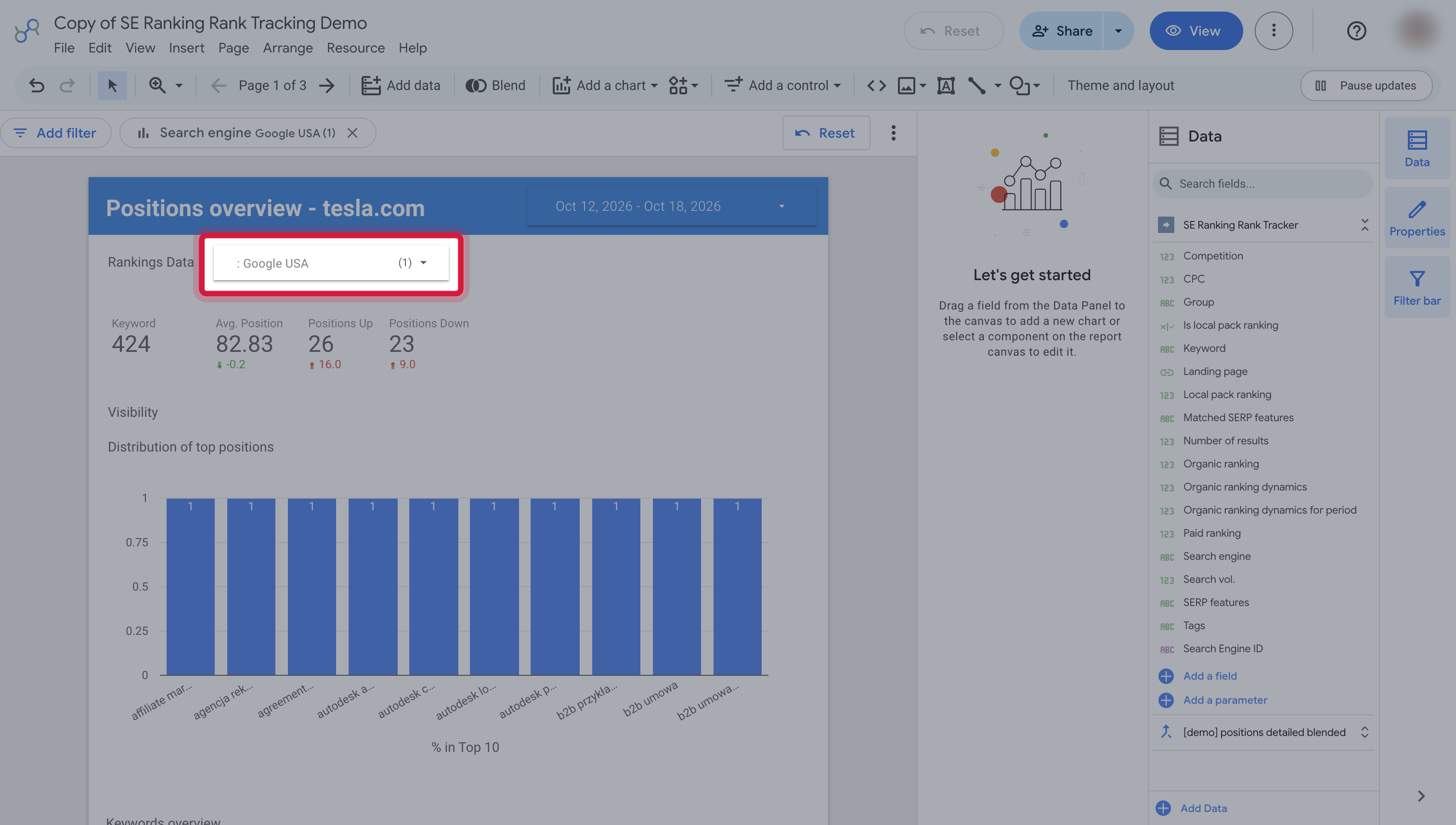Expand the line tool dropdown arrow
Viewport: 1456px width, 825px height.
(x=998, y=86)
